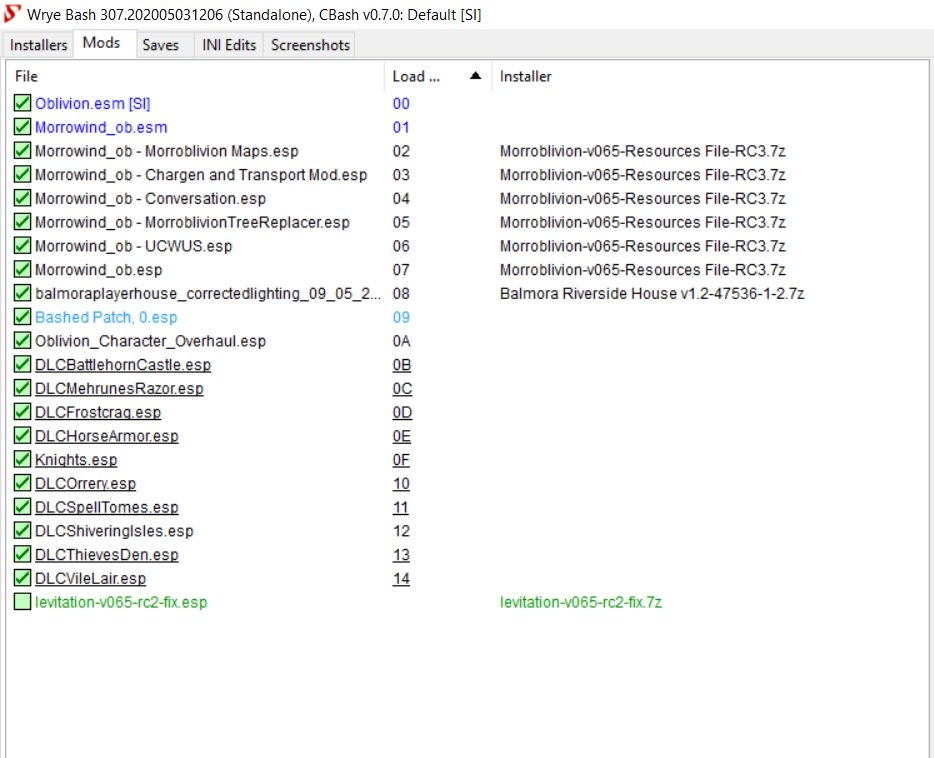Uncheck the DLCFrostcrag.esp checkbox
The height and width of the screenshot is (758, 934).
pyautogui.click(x=22, y=412)
